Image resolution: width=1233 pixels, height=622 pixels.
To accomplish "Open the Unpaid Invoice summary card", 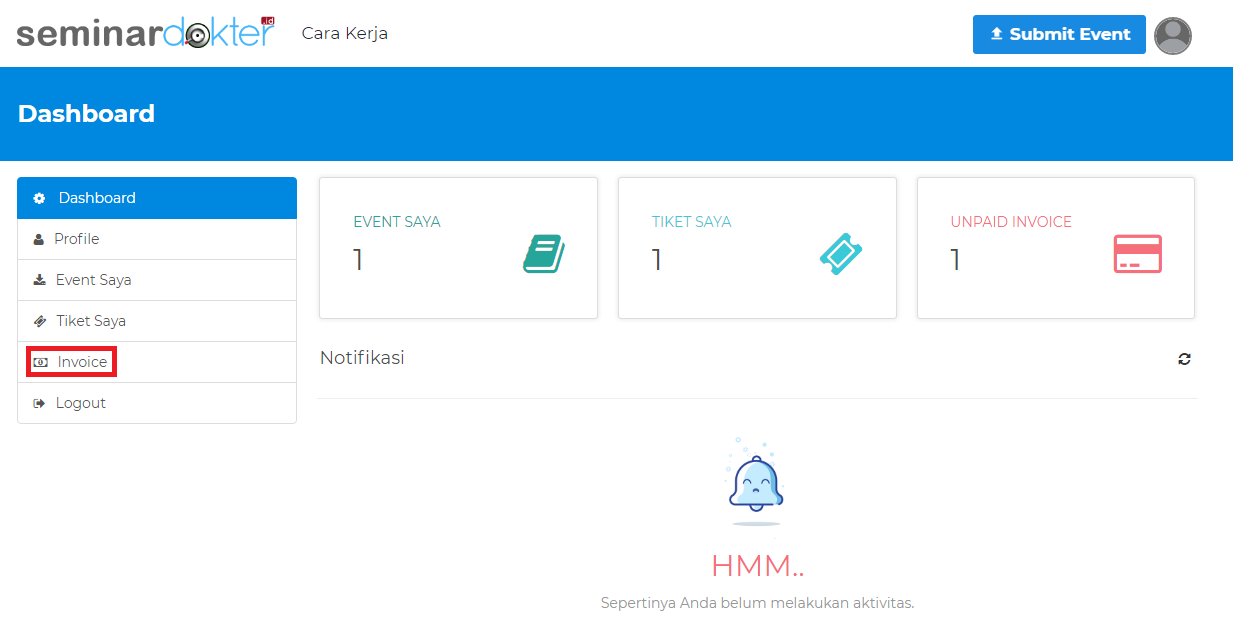I will point(1055,248).
